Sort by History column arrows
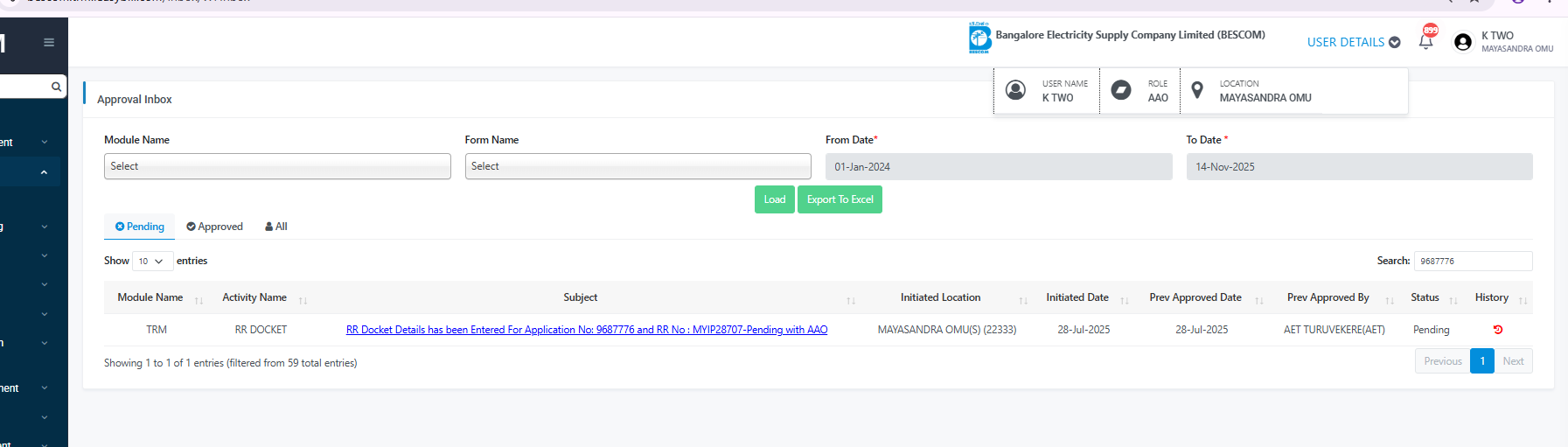The width and height of the screenshot is (1568, 447). [x=1523, y=300]
